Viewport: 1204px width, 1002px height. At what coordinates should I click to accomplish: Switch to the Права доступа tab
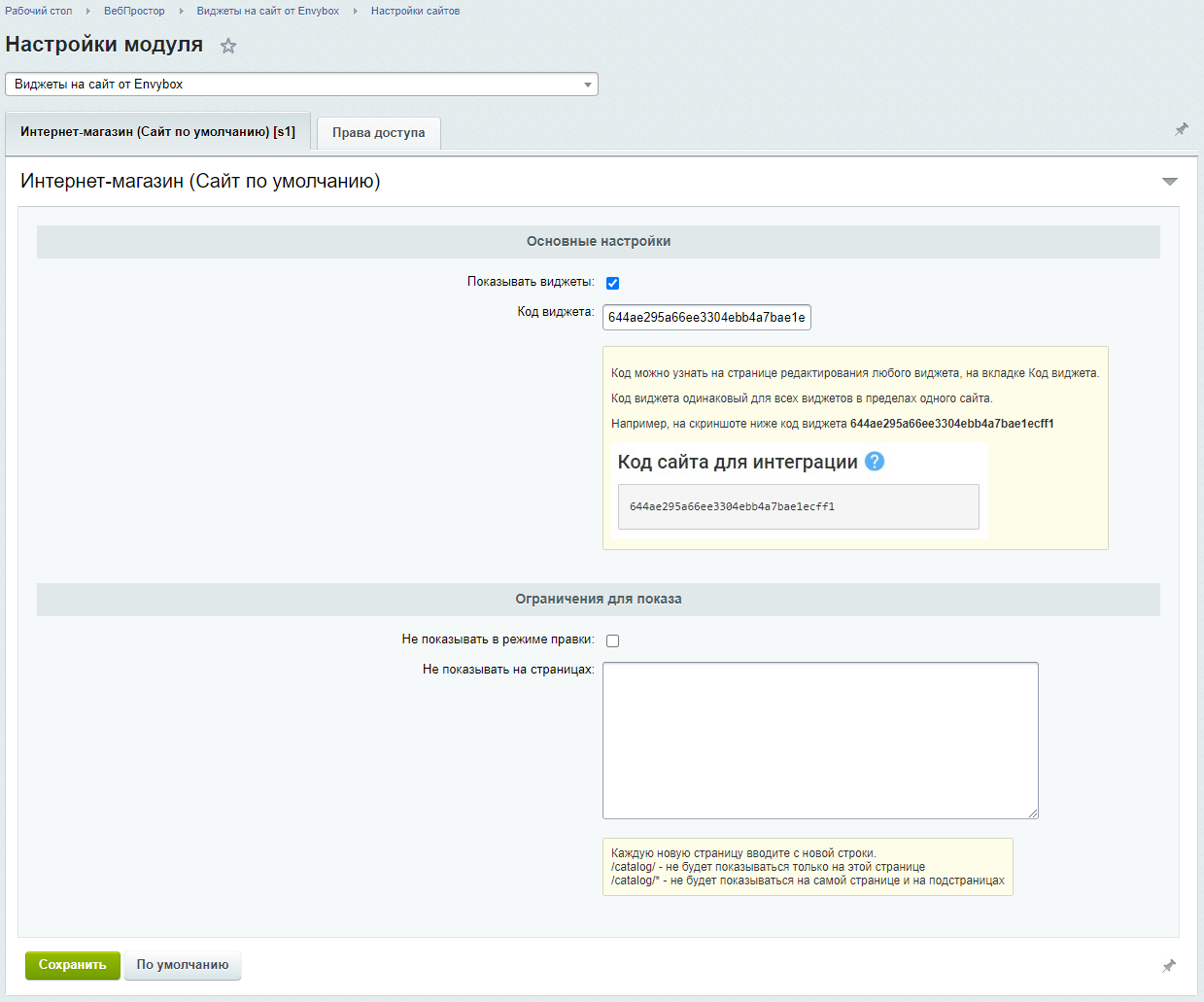(378, 133)
